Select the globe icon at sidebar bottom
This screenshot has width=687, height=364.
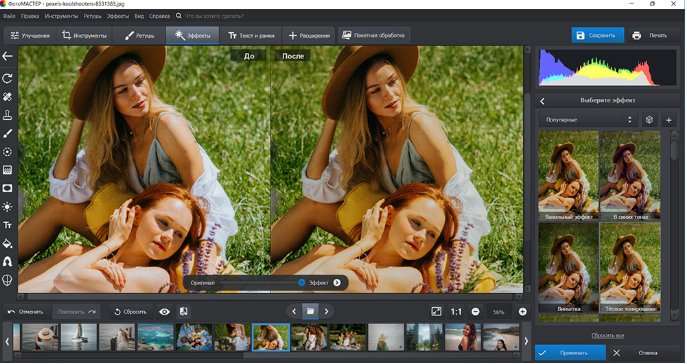point(7,280)
